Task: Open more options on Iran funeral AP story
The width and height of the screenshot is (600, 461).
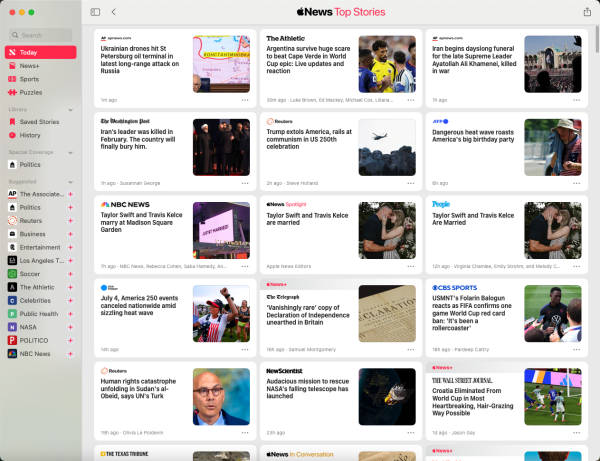Action: [x=576, y=100]
